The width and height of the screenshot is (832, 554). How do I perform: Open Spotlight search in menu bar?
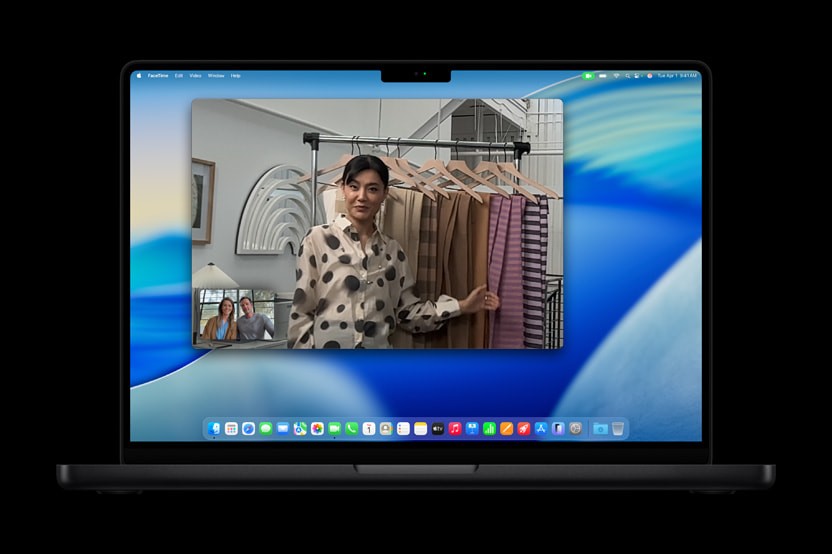pos(628,76)
